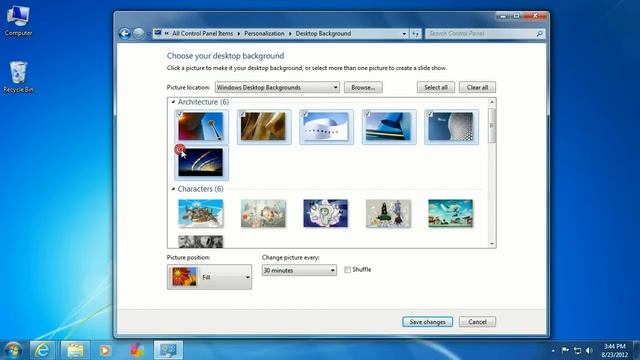Expand the arrow after All Control Panel Items
This screenshot has width=640, height=360.
click(x=239, y=33)
